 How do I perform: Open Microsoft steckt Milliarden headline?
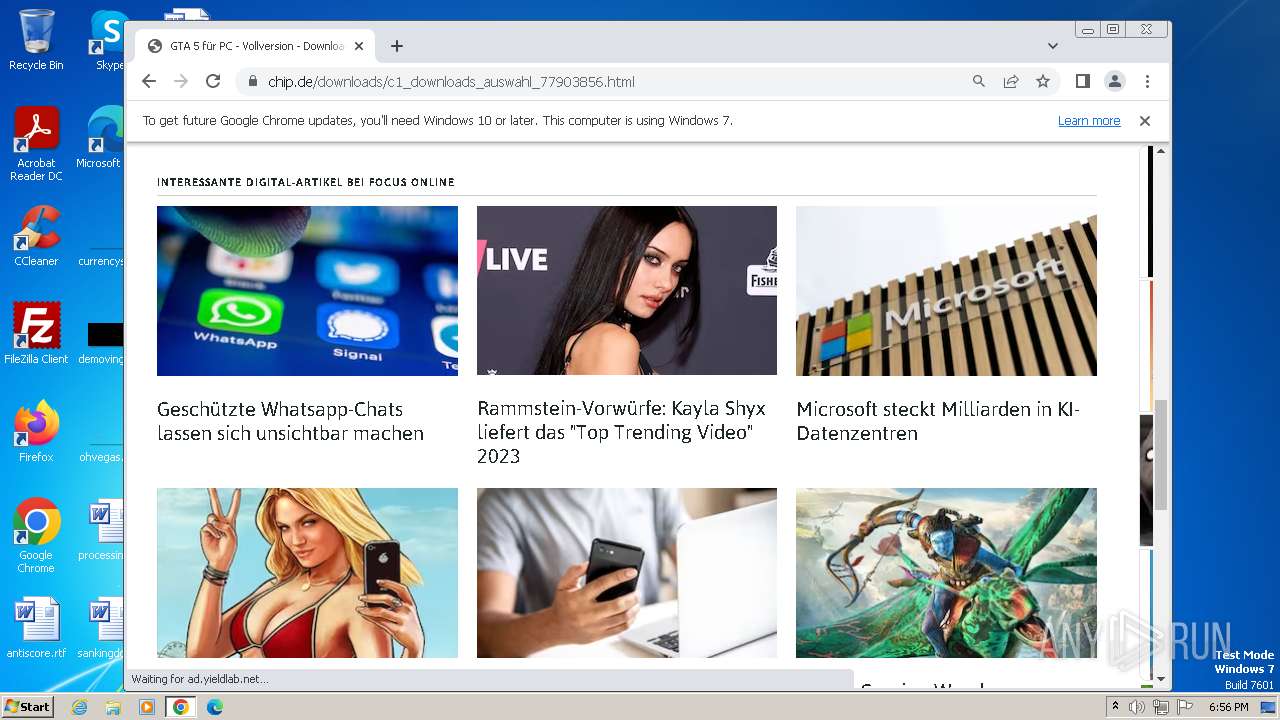click(938, 421)
